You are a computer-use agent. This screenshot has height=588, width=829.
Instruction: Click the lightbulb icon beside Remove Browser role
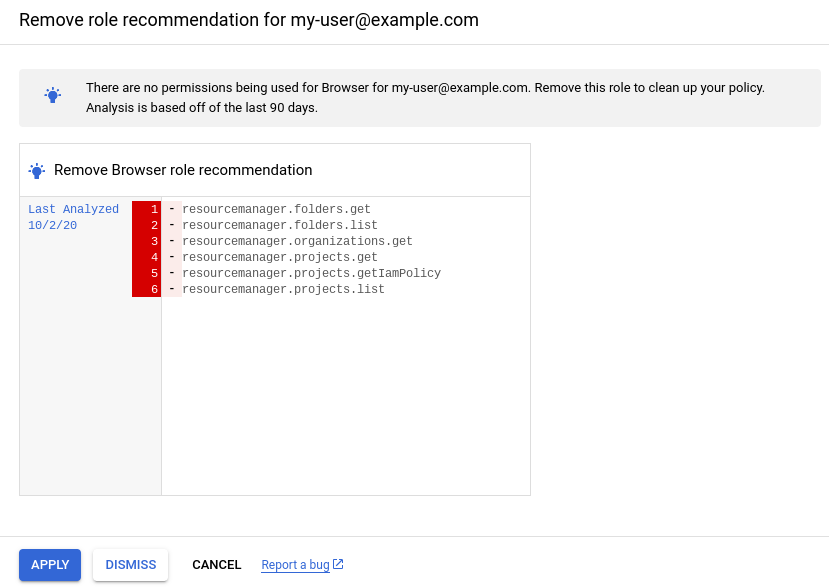37,171
